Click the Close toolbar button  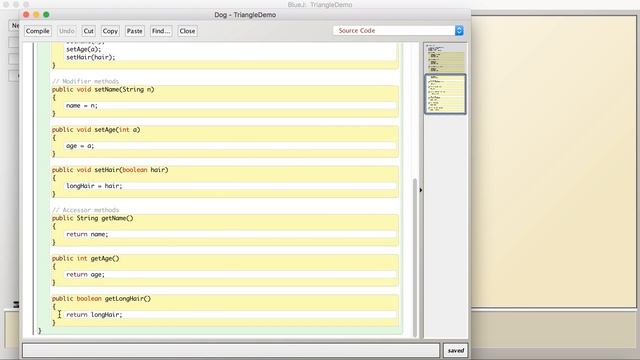click(187, 31)
